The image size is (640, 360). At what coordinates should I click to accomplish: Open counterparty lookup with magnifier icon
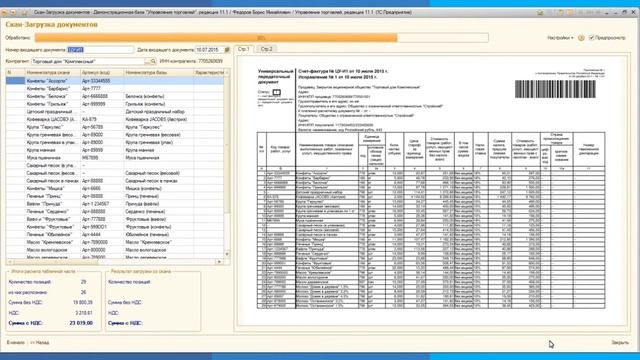pyautogui.click(x=153, y=61)
